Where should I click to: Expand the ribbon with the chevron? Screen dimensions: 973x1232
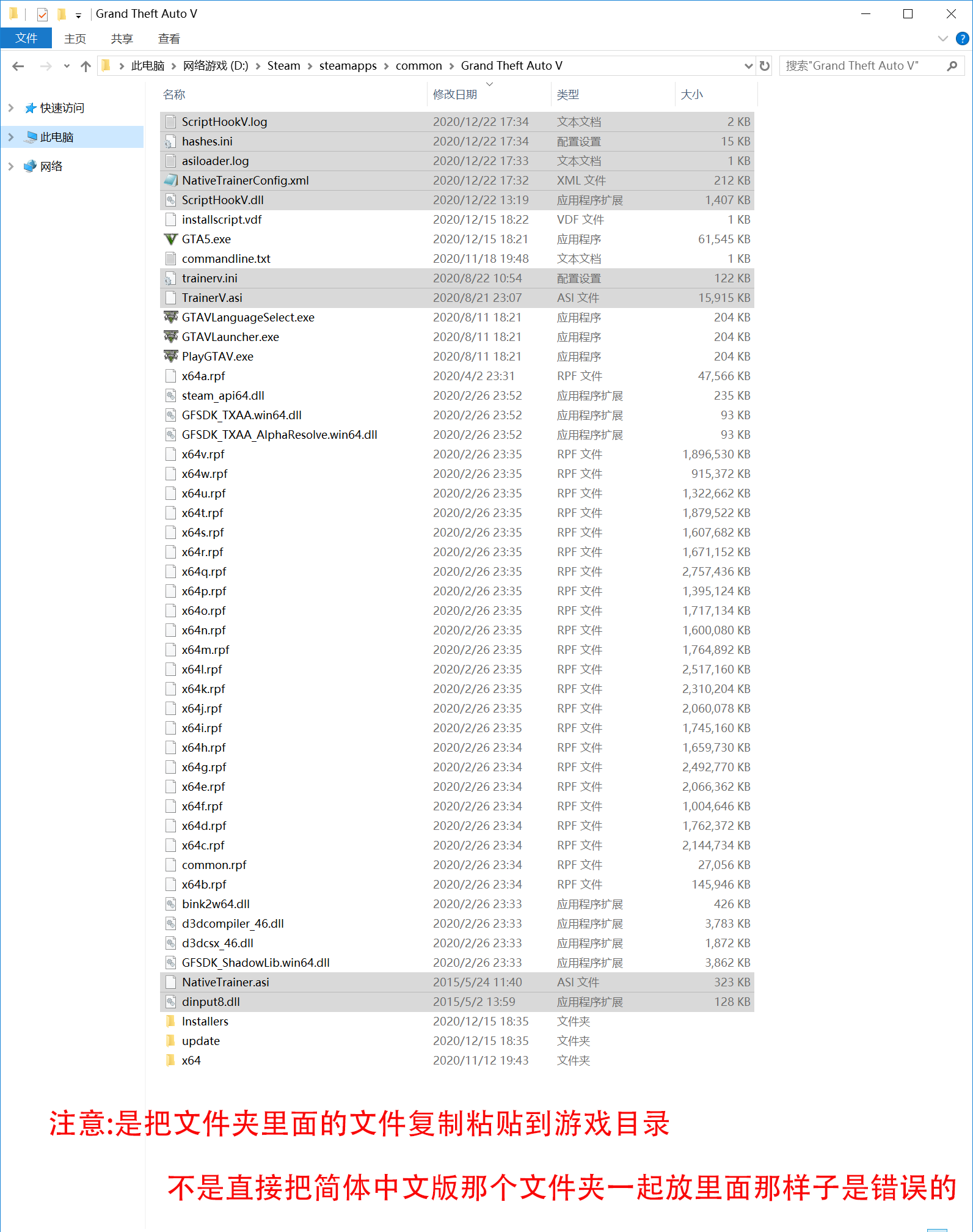tap(942, 38)
